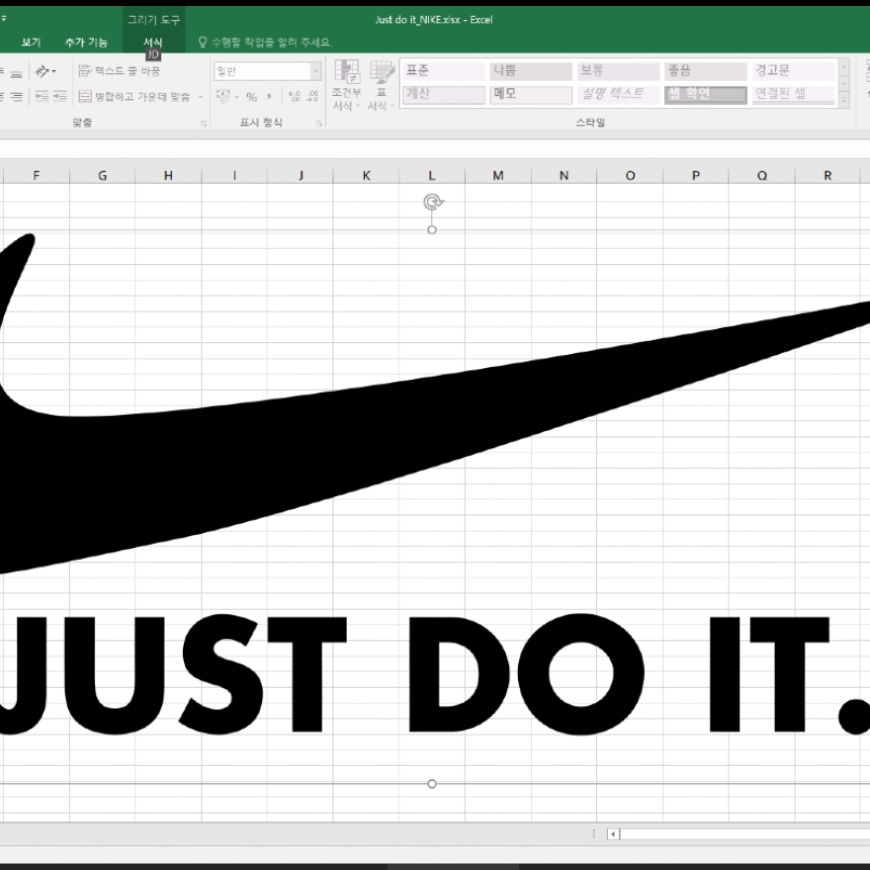870x870 pixels.
Task: Select column L header
Action: tap(432, 175)
